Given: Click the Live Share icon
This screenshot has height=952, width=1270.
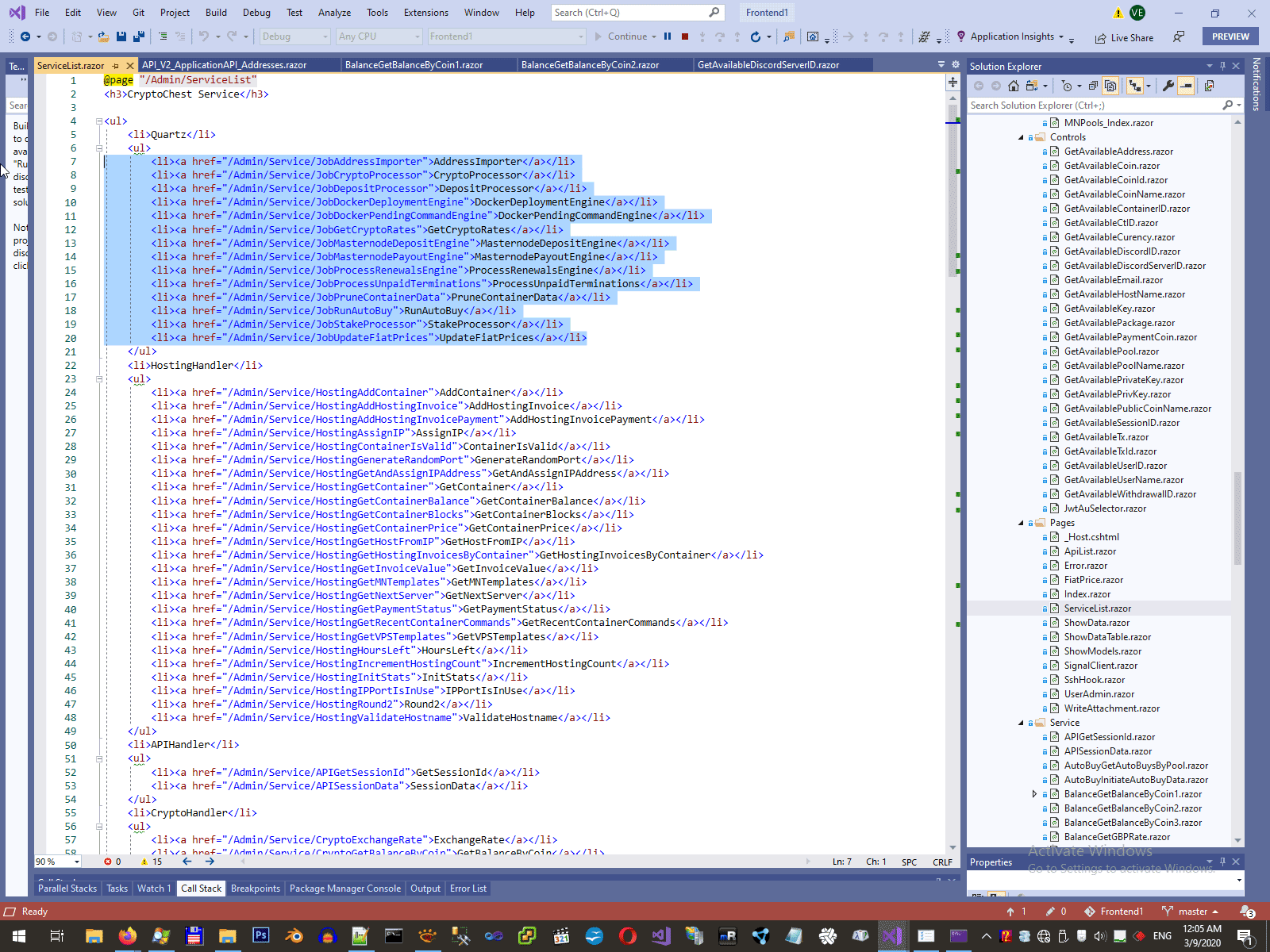Looking at the screenshot, I should [1100, 38].
